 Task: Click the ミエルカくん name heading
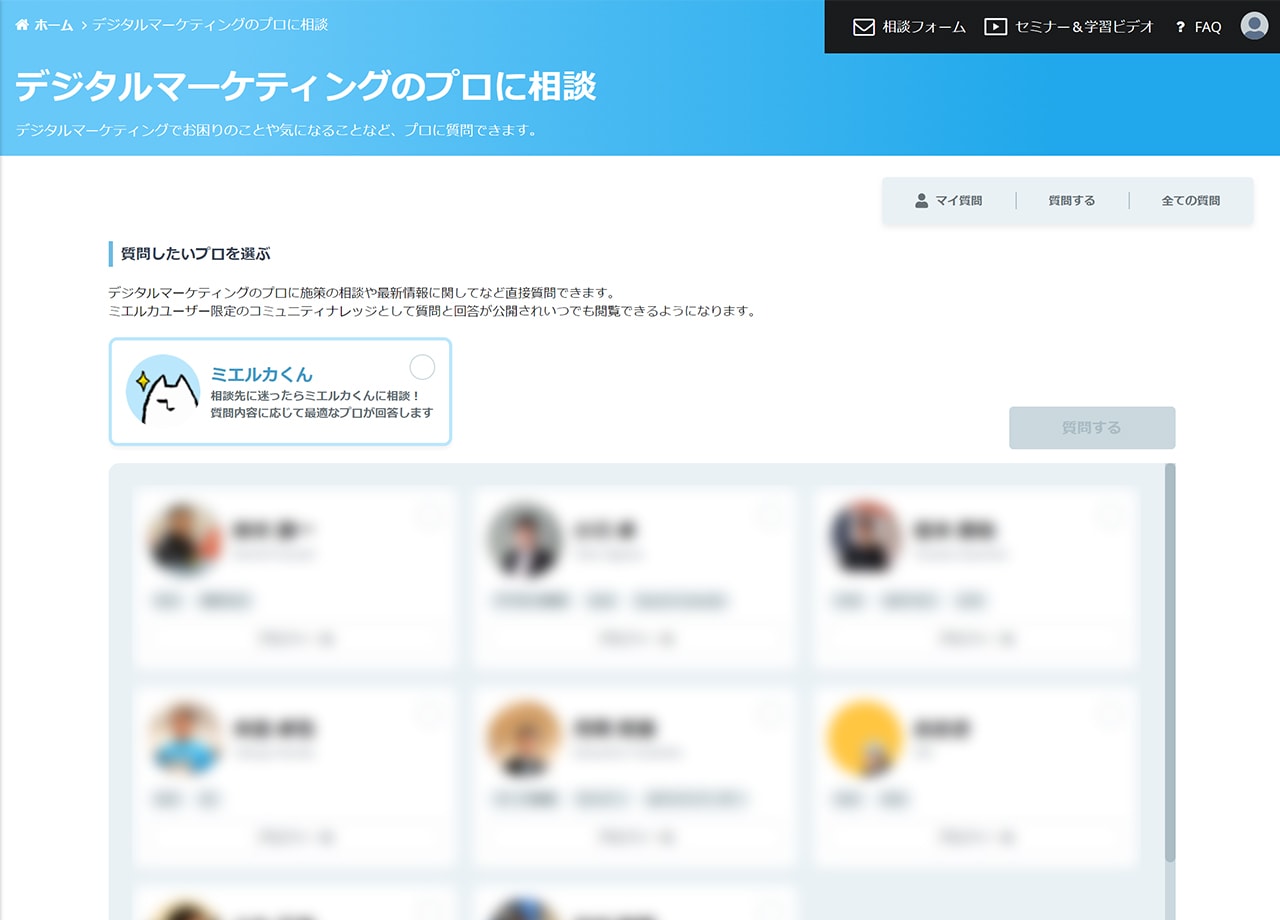(x=262, y=375)
